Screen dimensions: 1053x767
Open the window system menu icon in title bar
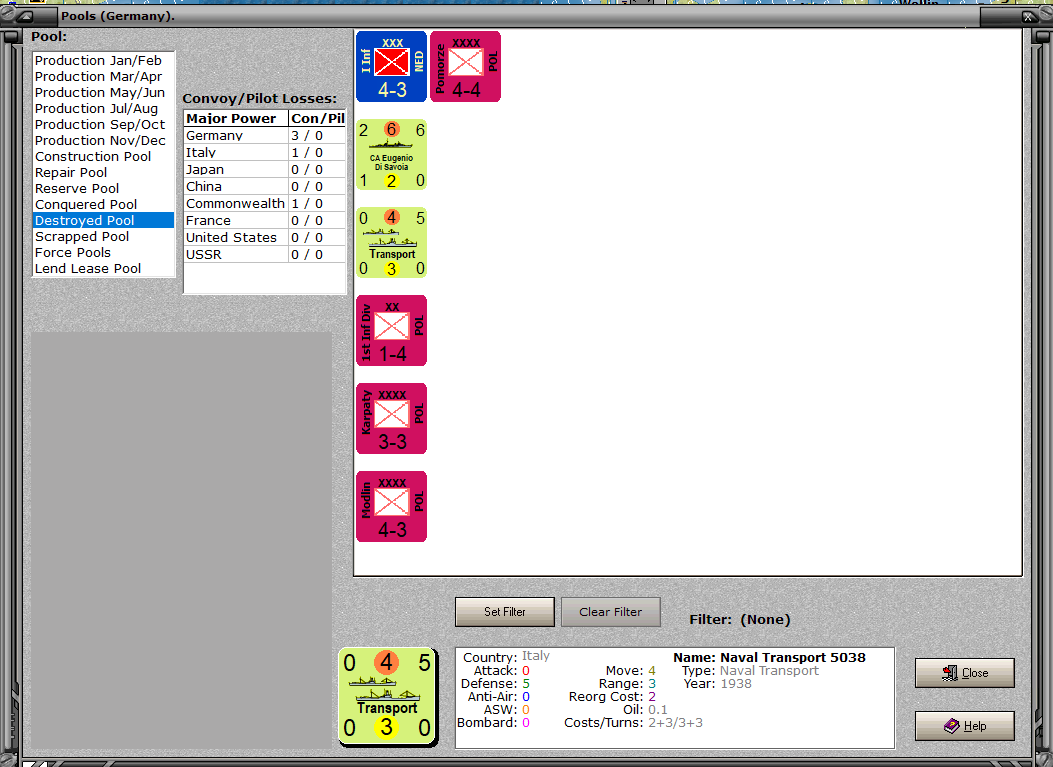[x=26, y=15]
